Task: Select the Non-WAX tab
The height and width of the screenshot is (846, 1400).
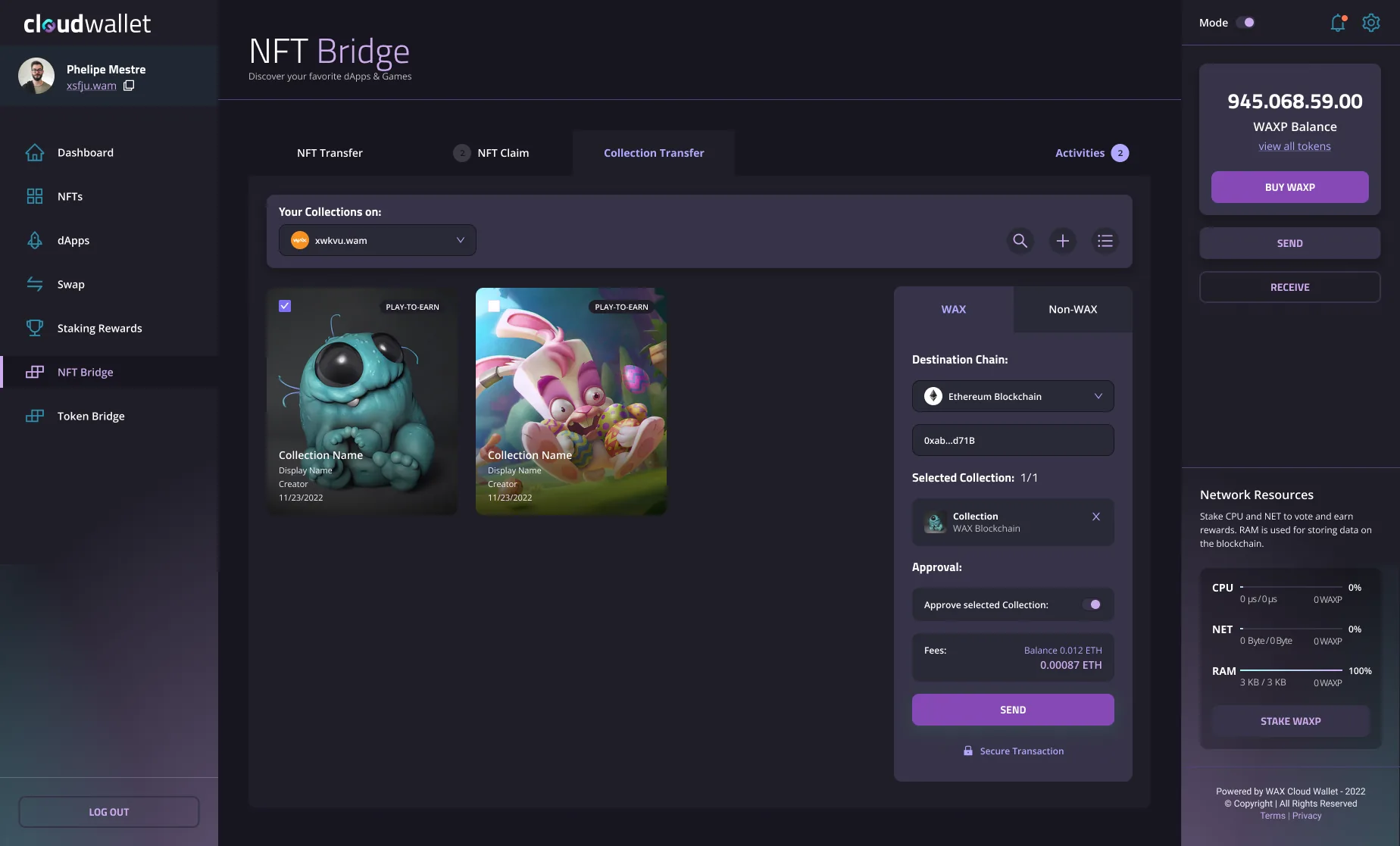Action: pos(1073,309)
